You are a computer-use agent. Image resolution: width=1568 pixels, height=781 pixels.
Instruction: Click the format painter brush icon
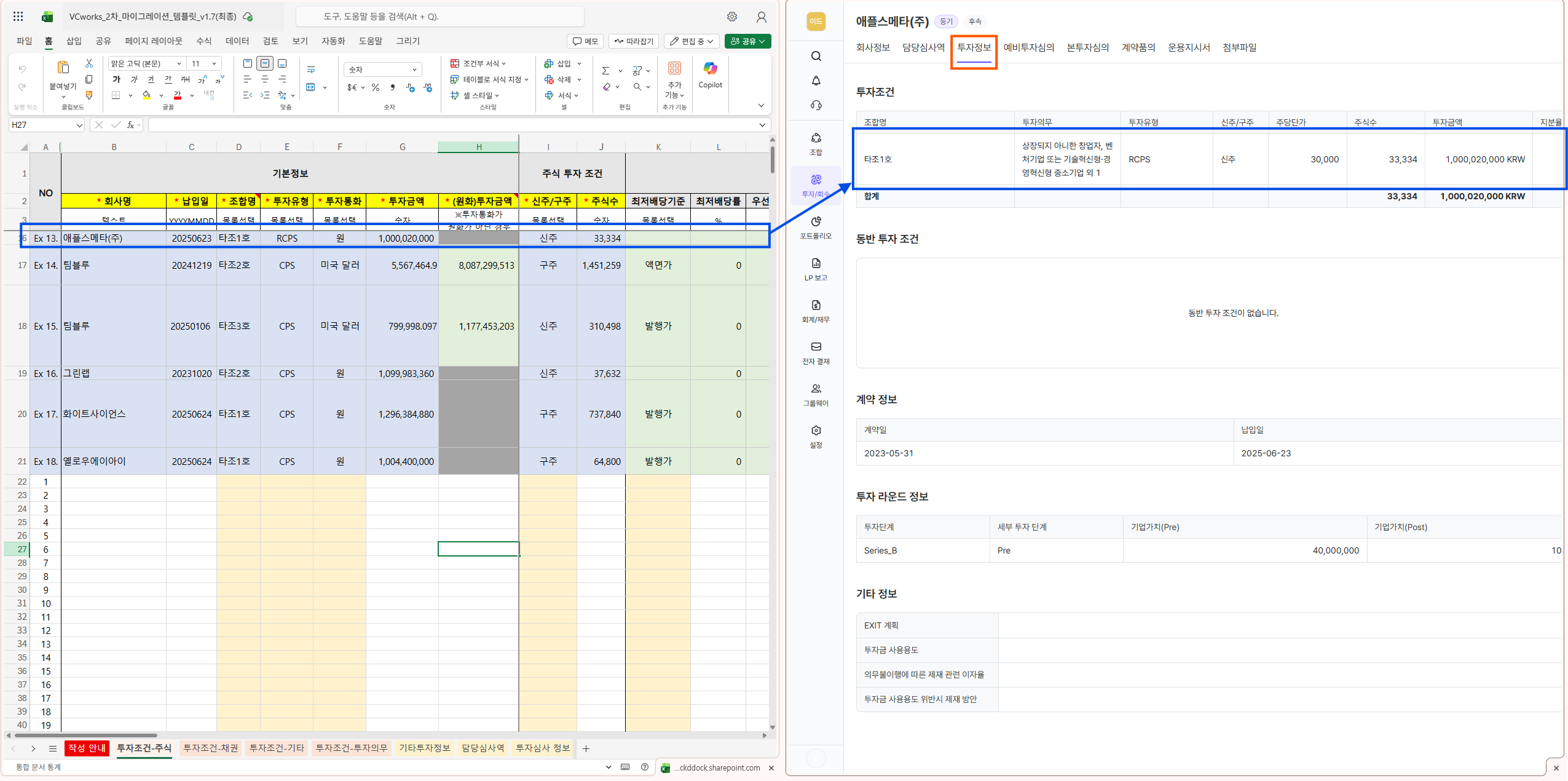coord(89,95)
